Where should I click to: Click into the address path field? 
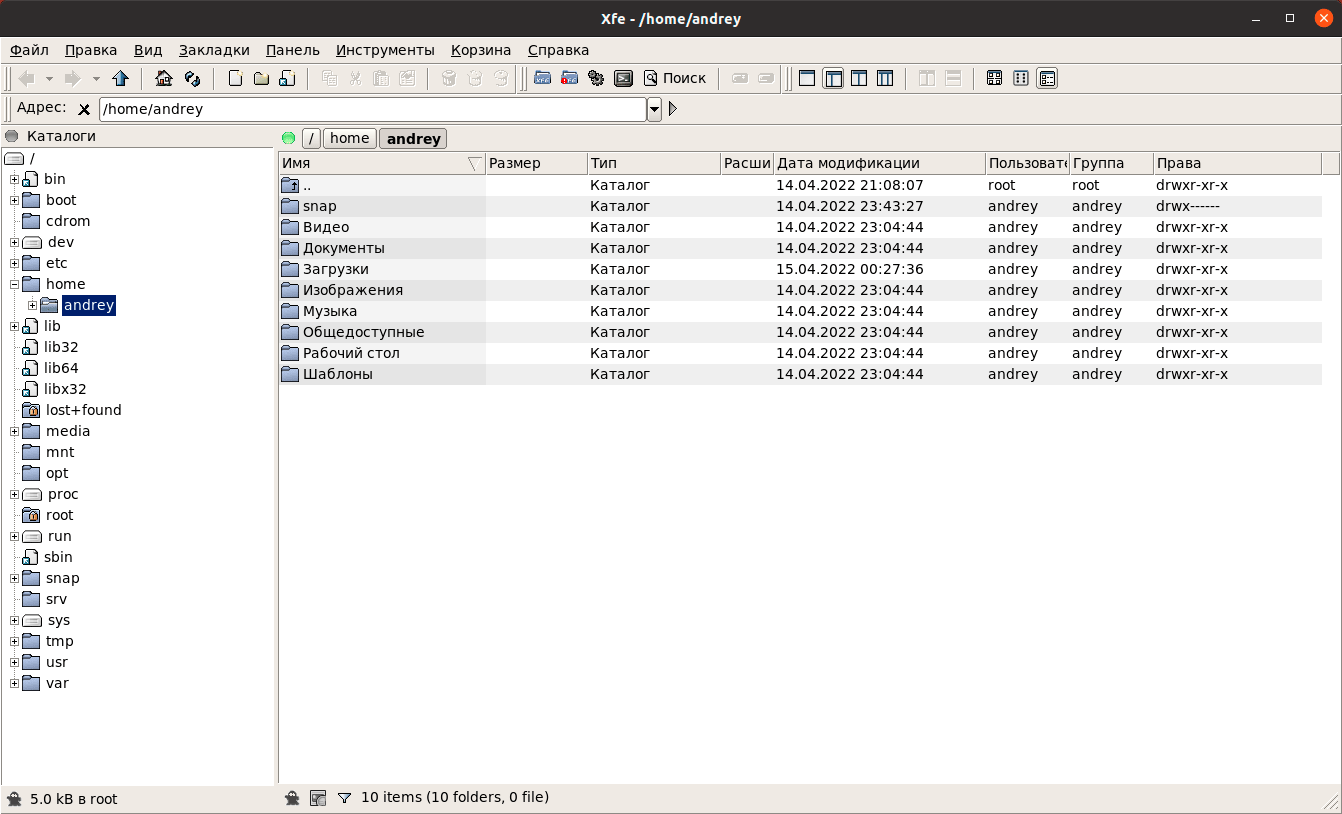click(x=370, y=109)
